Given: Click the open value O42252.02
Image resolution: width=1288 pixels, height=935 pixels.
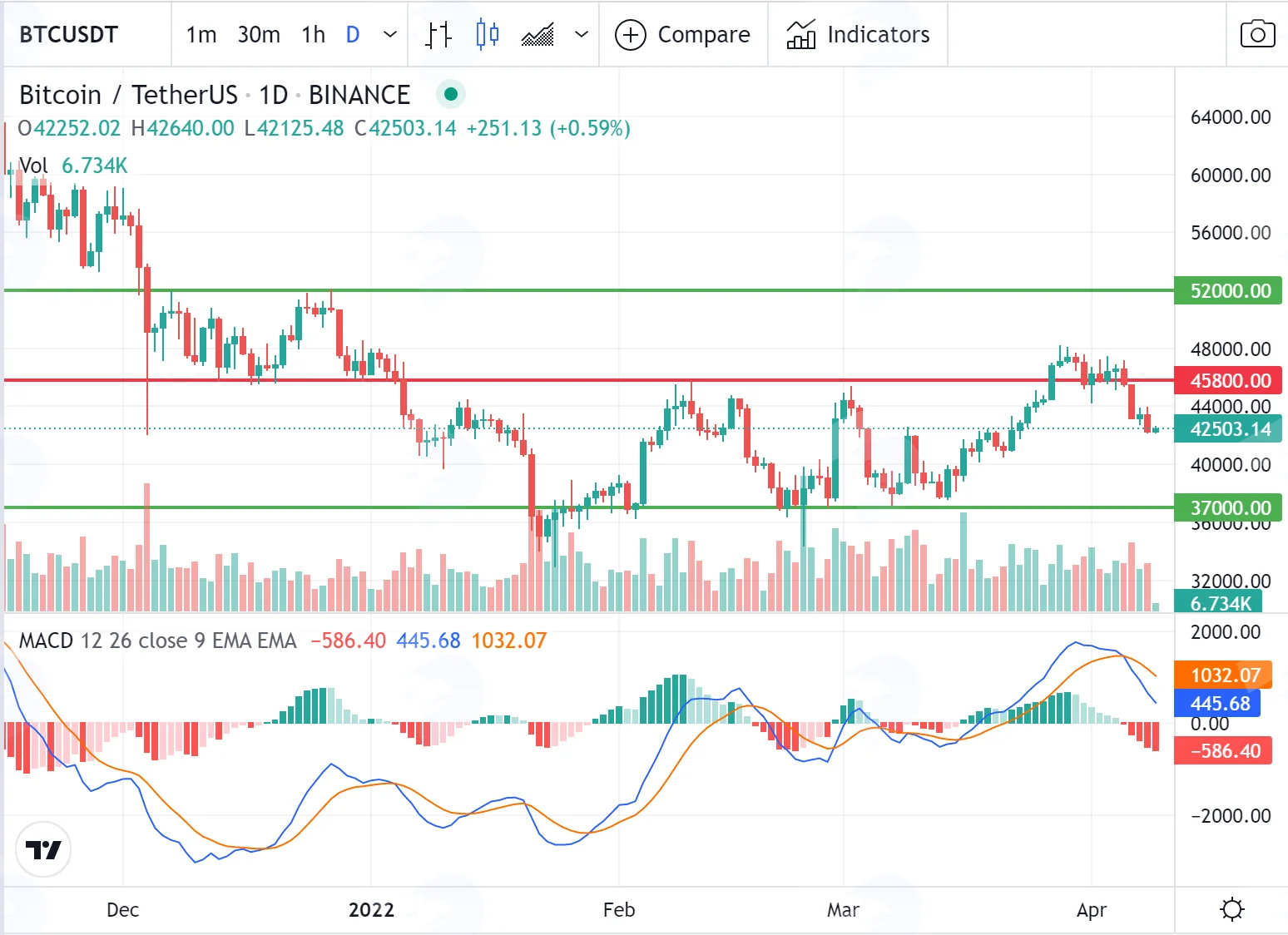Looking at the screenshot, I should (x=69, y=128).
